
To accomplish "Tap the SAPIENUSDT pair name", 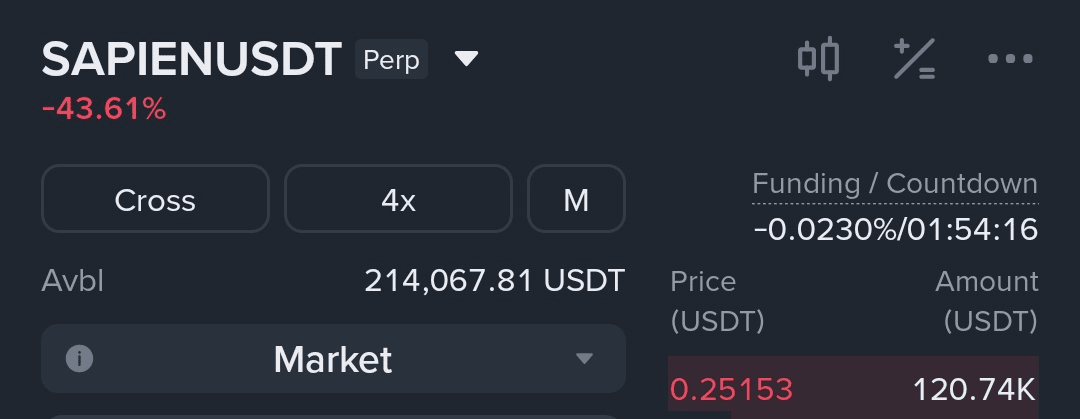I will pyautogui.click(x=192, y=60).
